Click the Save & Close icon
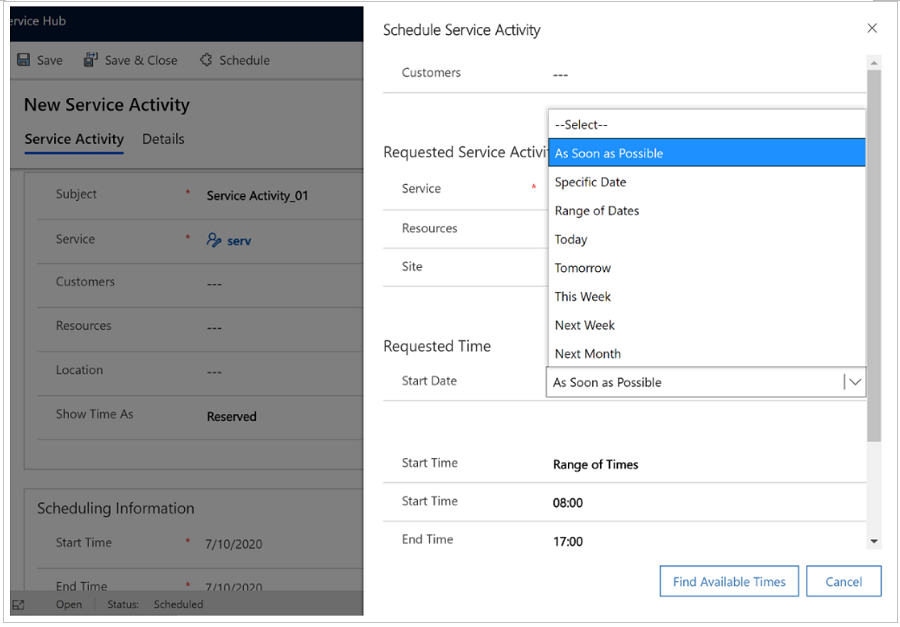This screenshot has width=900, height=627. (x=91, y=60)
